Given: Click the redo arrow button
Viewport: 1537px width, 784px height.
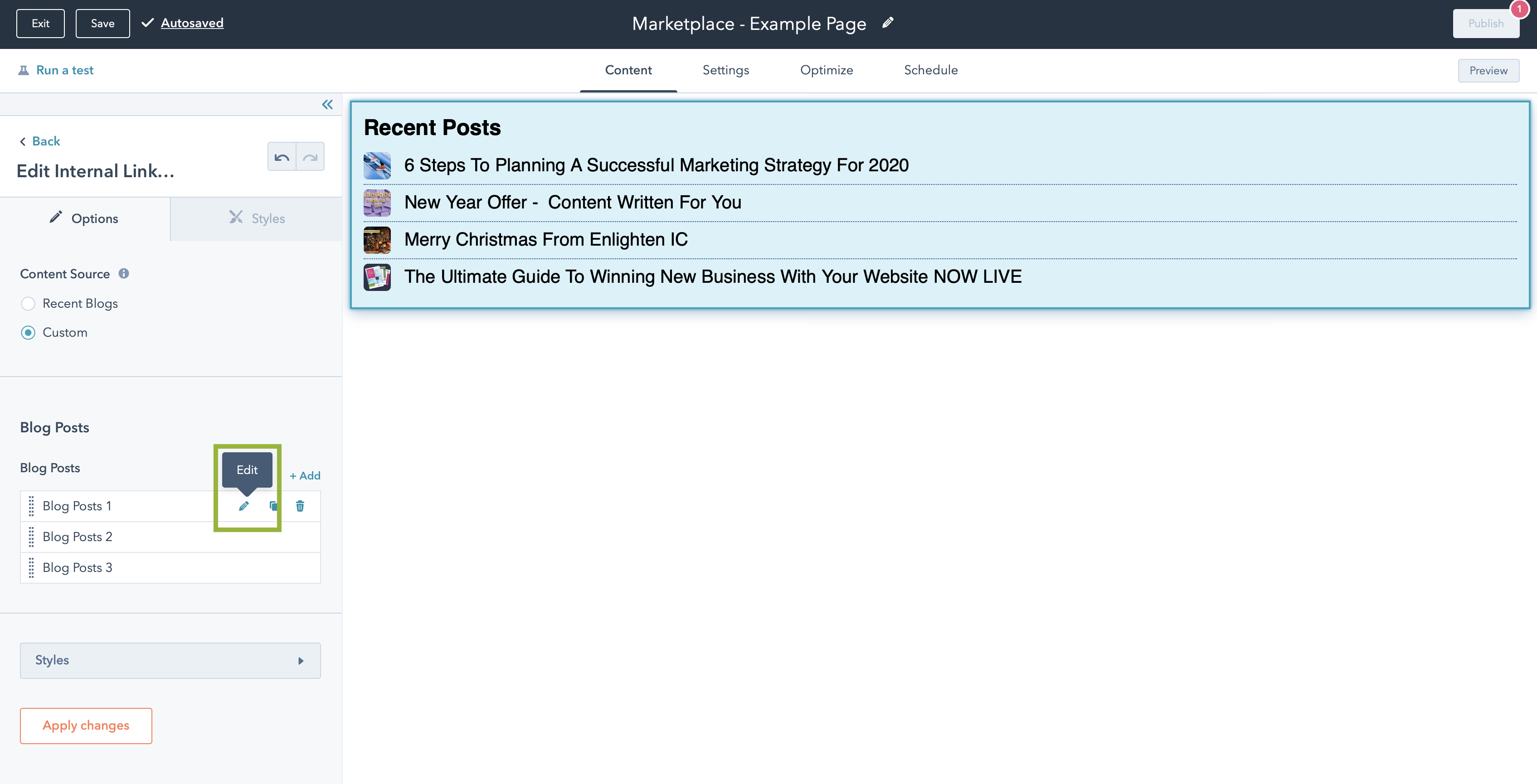Looking at the screenshot, I should [x=310, y=157].
